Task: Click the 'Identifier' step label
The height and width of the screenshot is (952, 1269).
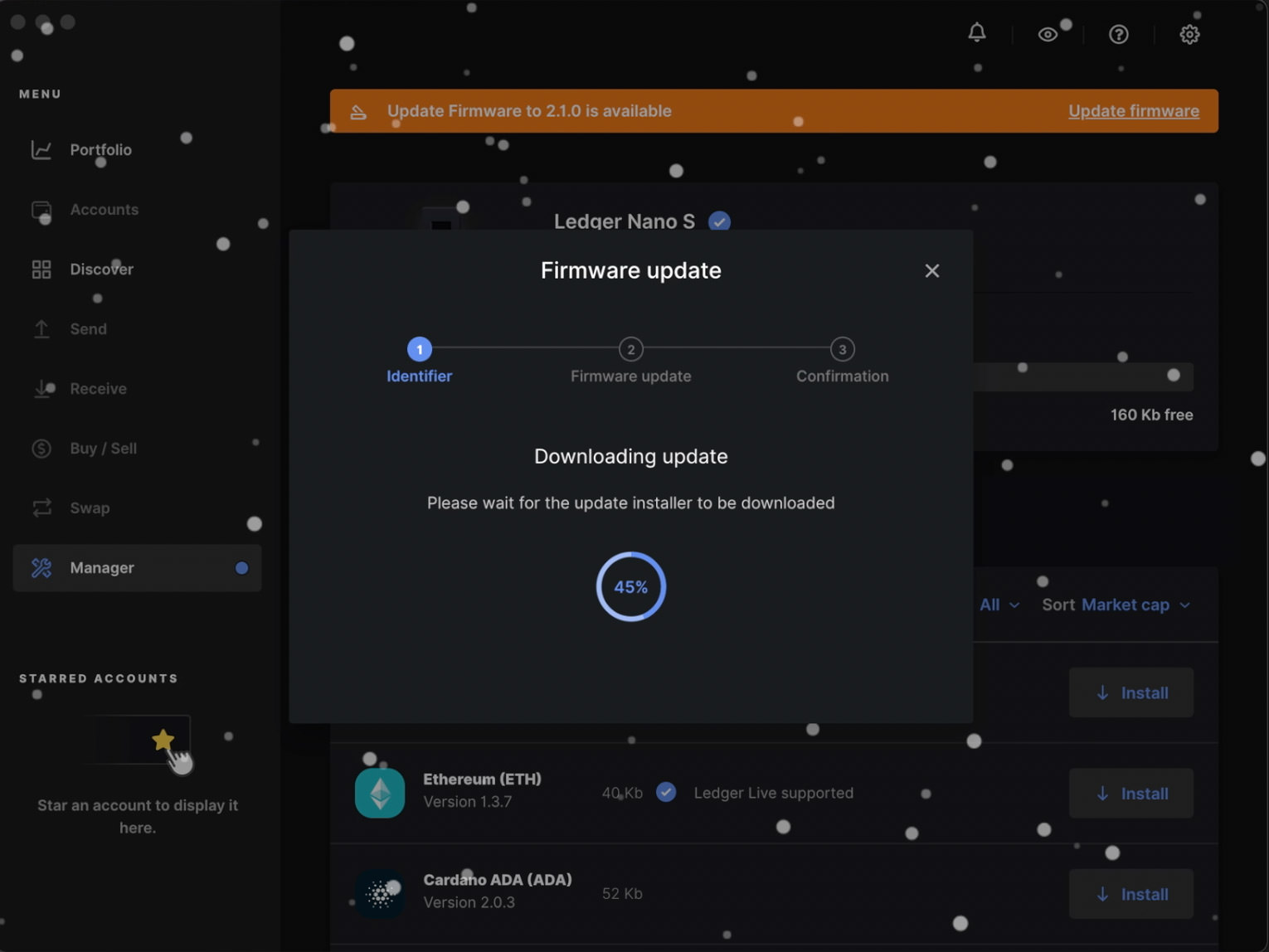Action: click(420, 376)
